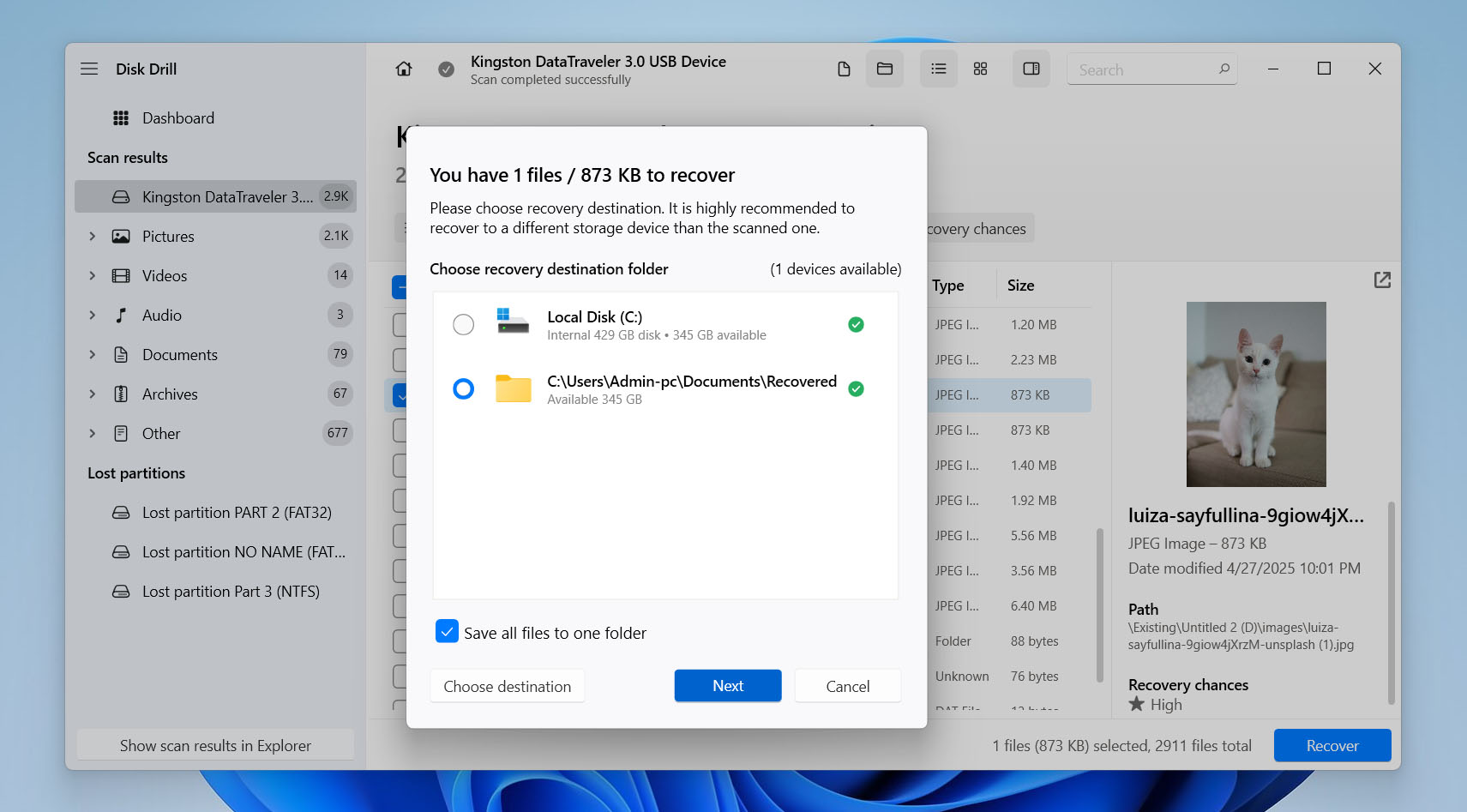
Task: Open the hamburger menu in Disk Drill
Action: click(89, 69)
